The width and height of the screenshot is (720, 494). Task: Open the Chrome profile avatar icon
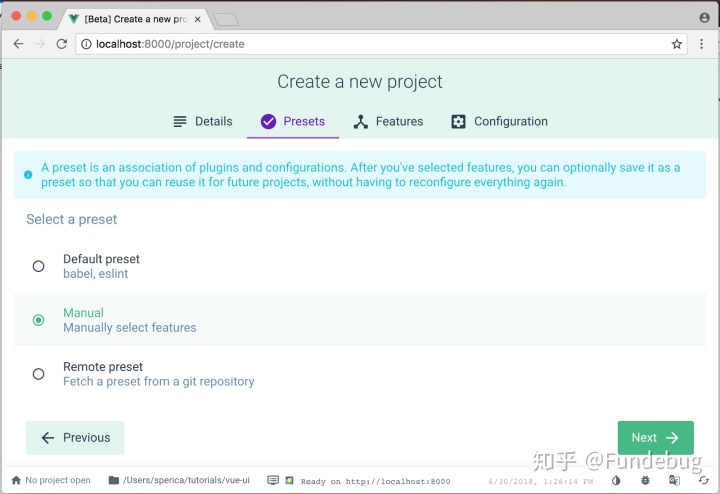point(704,17)
